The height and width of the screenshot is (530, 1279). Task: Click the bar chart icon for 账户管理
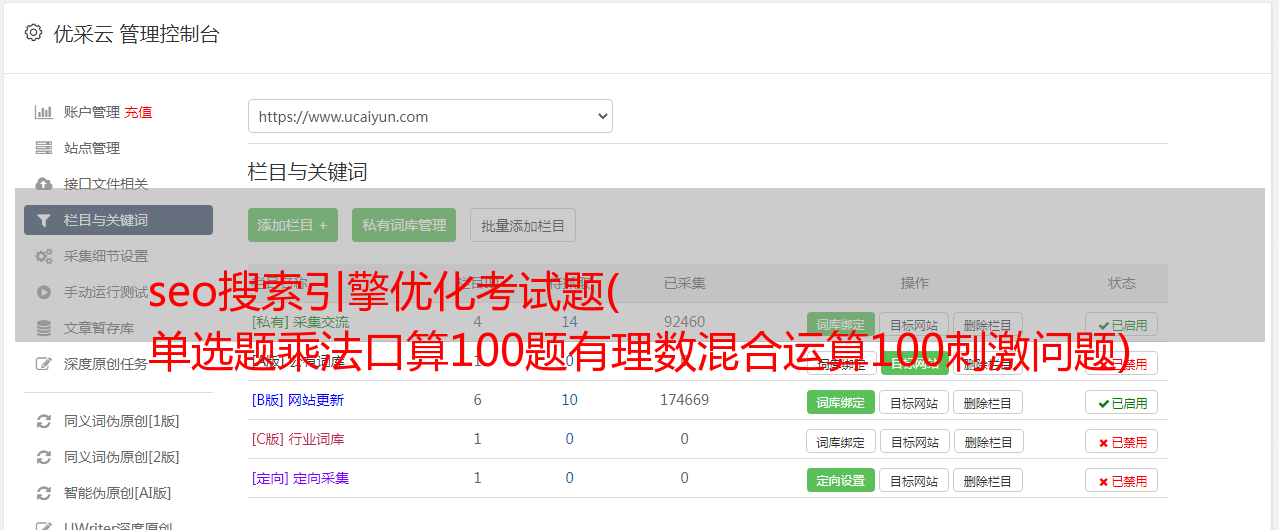click(x=44, y=112)
